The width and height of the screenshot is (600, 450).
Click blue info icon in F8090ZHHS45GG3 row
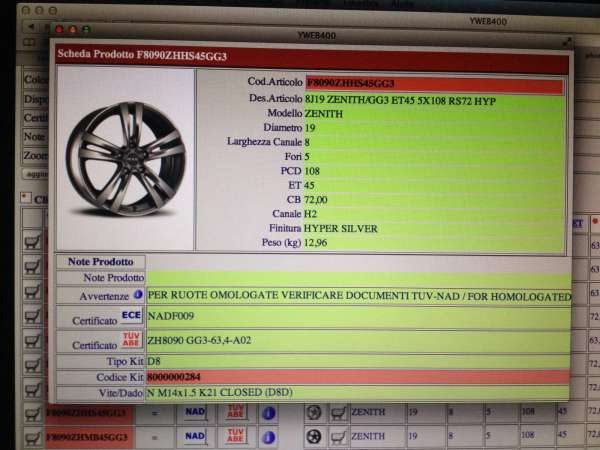[x=269, y=413]
